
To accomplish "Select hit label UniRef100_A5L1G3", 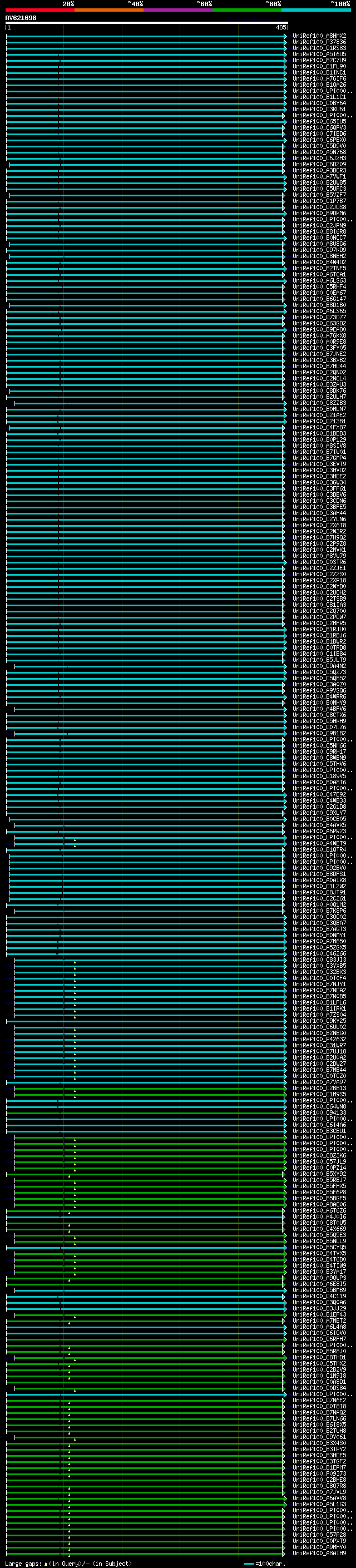I will [x=319, y=1503].
